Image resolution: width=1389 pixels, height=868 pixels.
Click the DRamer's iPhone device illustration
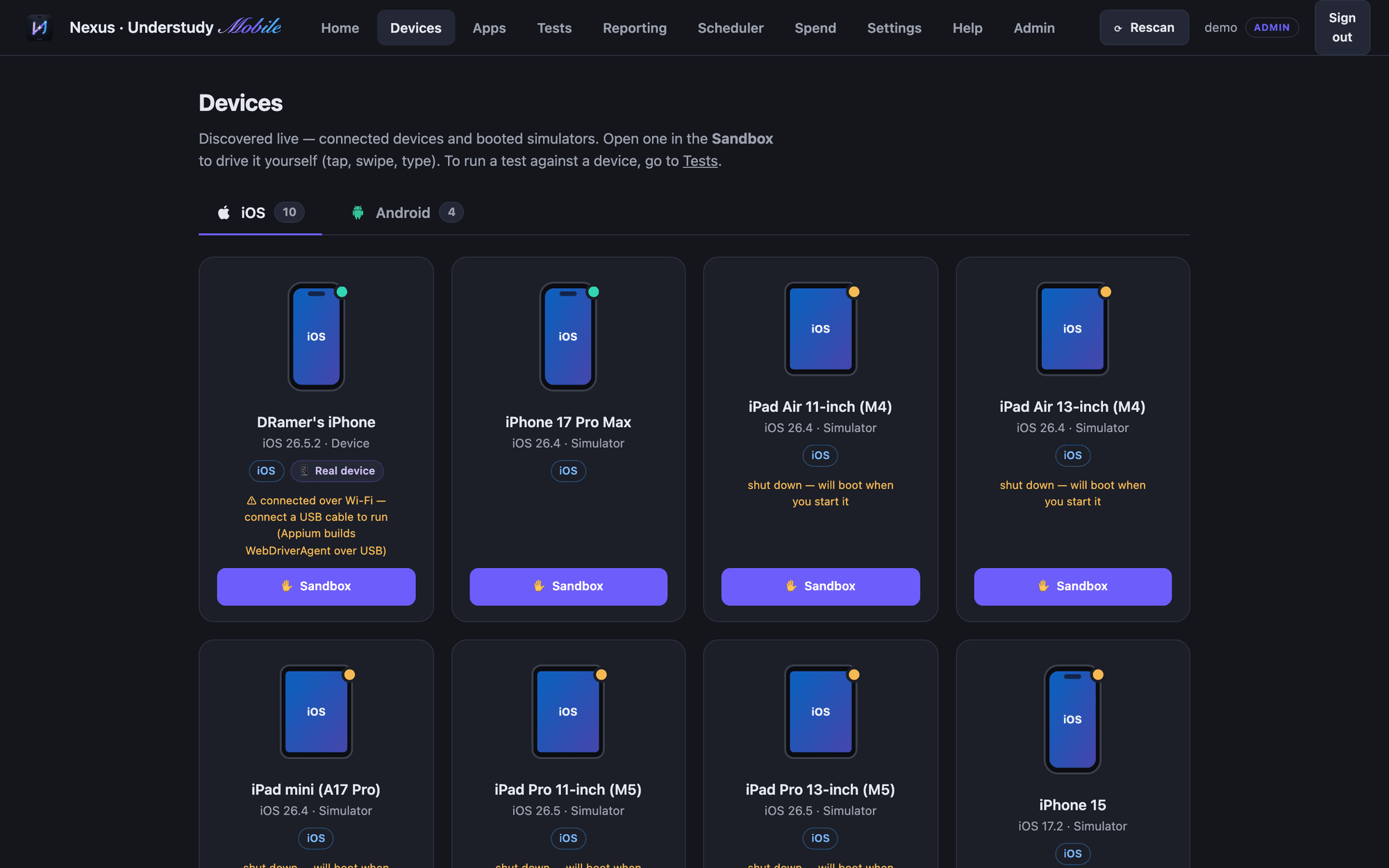(316, 336)
